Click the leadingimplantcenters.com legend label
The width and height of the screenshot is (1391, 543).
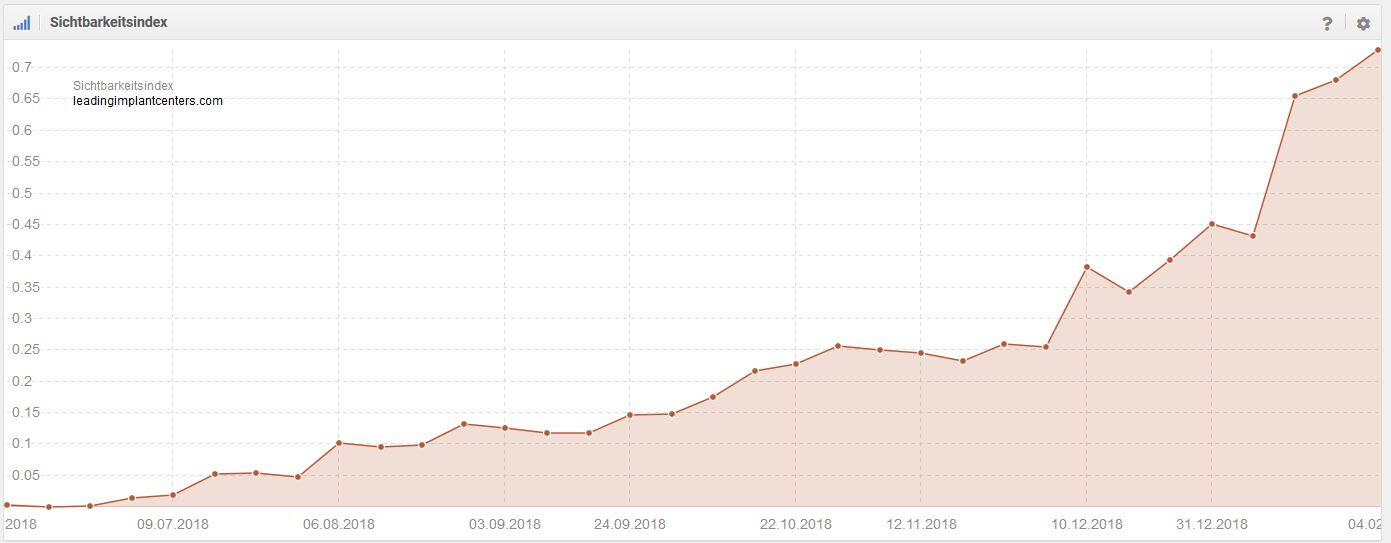pyautogui.click(x=148, y=101)
